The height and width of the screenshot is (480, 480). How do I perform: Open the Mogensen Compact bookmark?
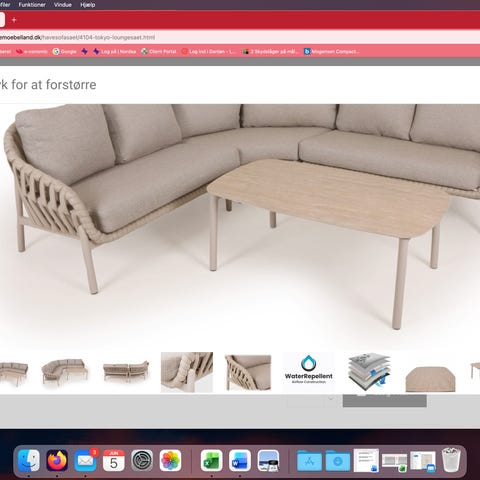[331, 51]
